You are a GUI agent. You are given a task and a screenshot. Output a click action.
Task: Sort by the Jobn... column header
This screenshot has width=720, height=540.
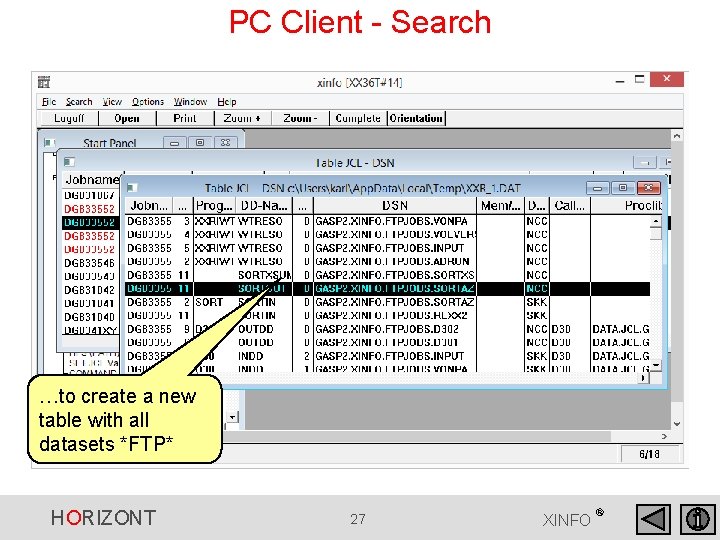click(149, 206)
